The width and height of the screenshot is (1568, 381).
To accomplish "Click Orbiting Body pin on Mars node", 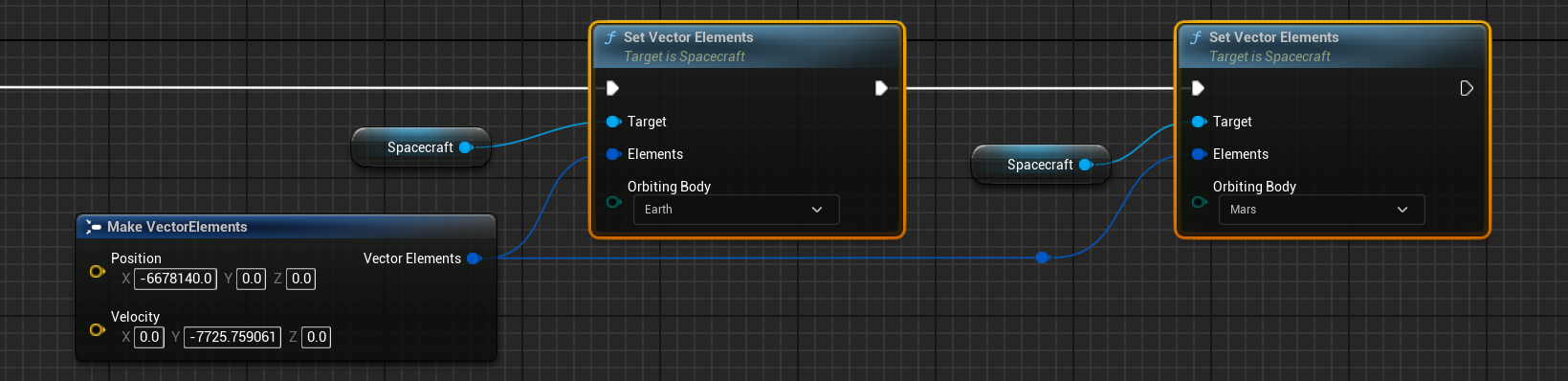I will [1199, 202].
